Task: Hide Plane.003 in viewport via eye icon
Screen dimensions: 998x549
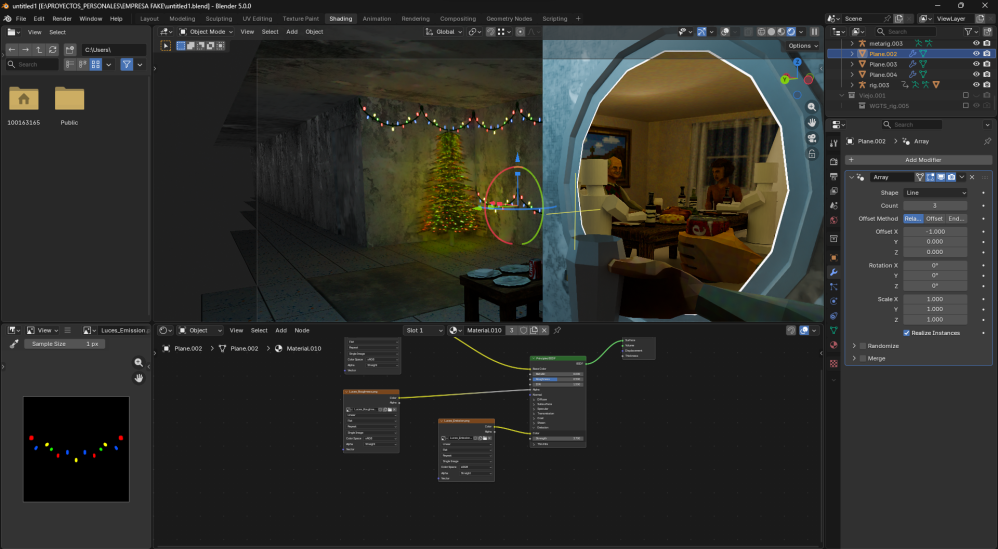Action: click(975, 64)
